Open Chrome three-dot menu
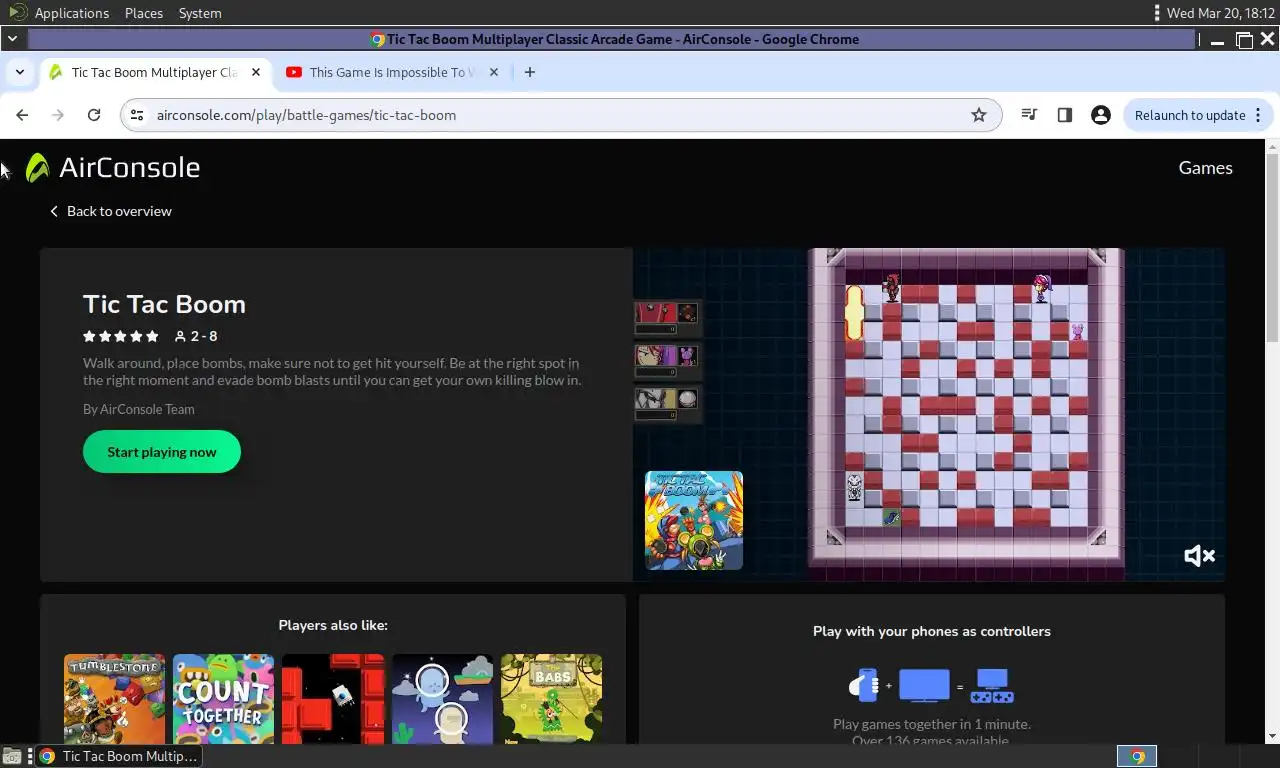 (1258, 115)
